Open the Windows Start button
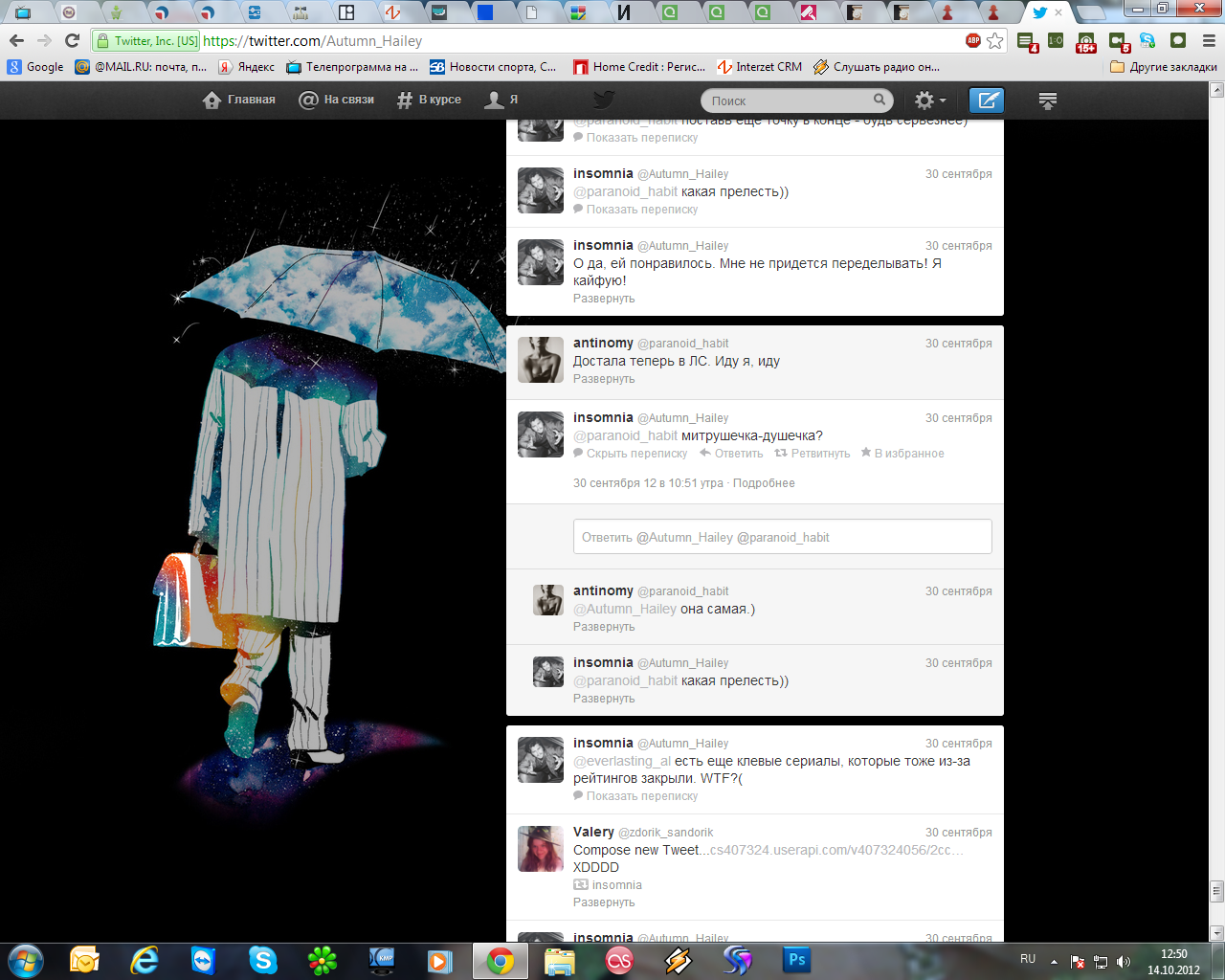The image size is (1225, 980). tap(25, 960)
